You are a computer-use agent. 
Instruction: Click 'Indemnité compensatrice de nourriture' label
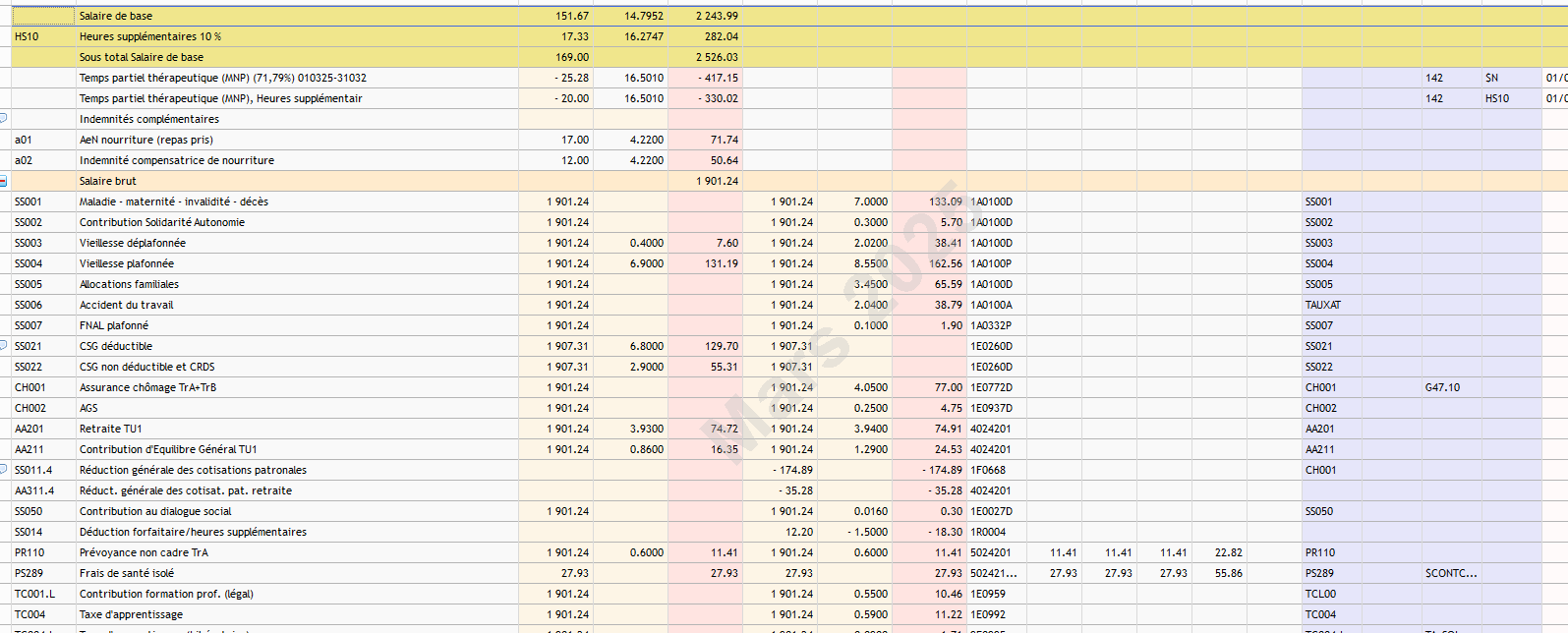(177, 160)
